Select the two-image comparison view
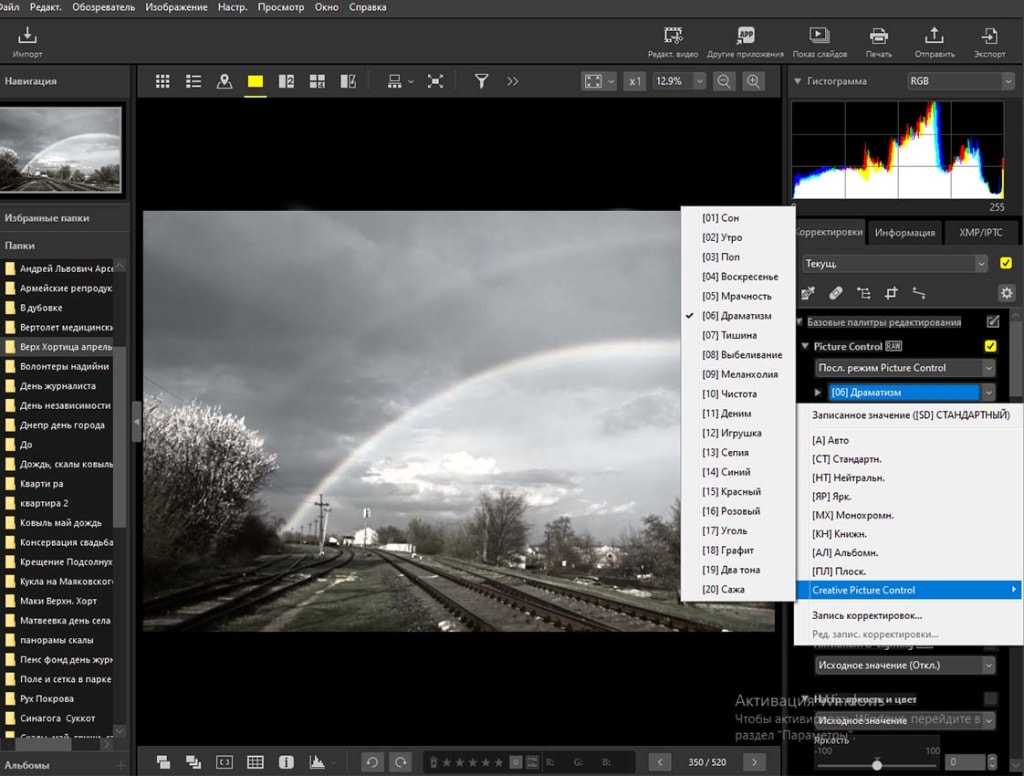The width and height of the screenshot is (1024, 776). [286, 81]
